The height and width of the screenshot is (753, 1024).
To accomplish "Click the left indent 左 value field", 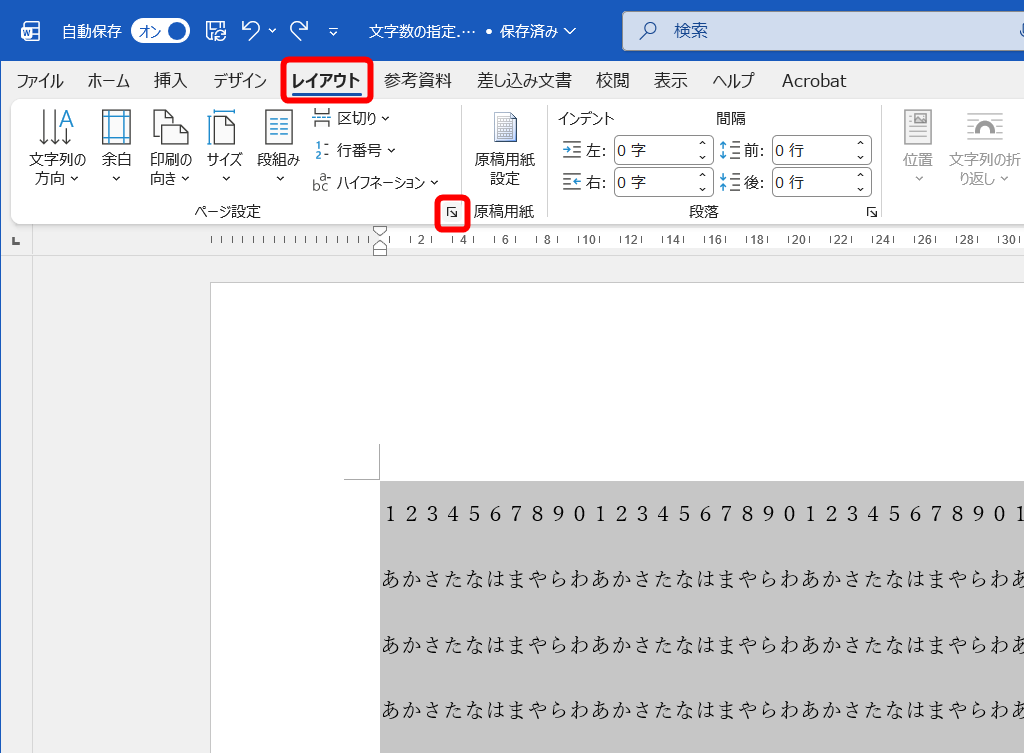I will [x=654, y=151].
